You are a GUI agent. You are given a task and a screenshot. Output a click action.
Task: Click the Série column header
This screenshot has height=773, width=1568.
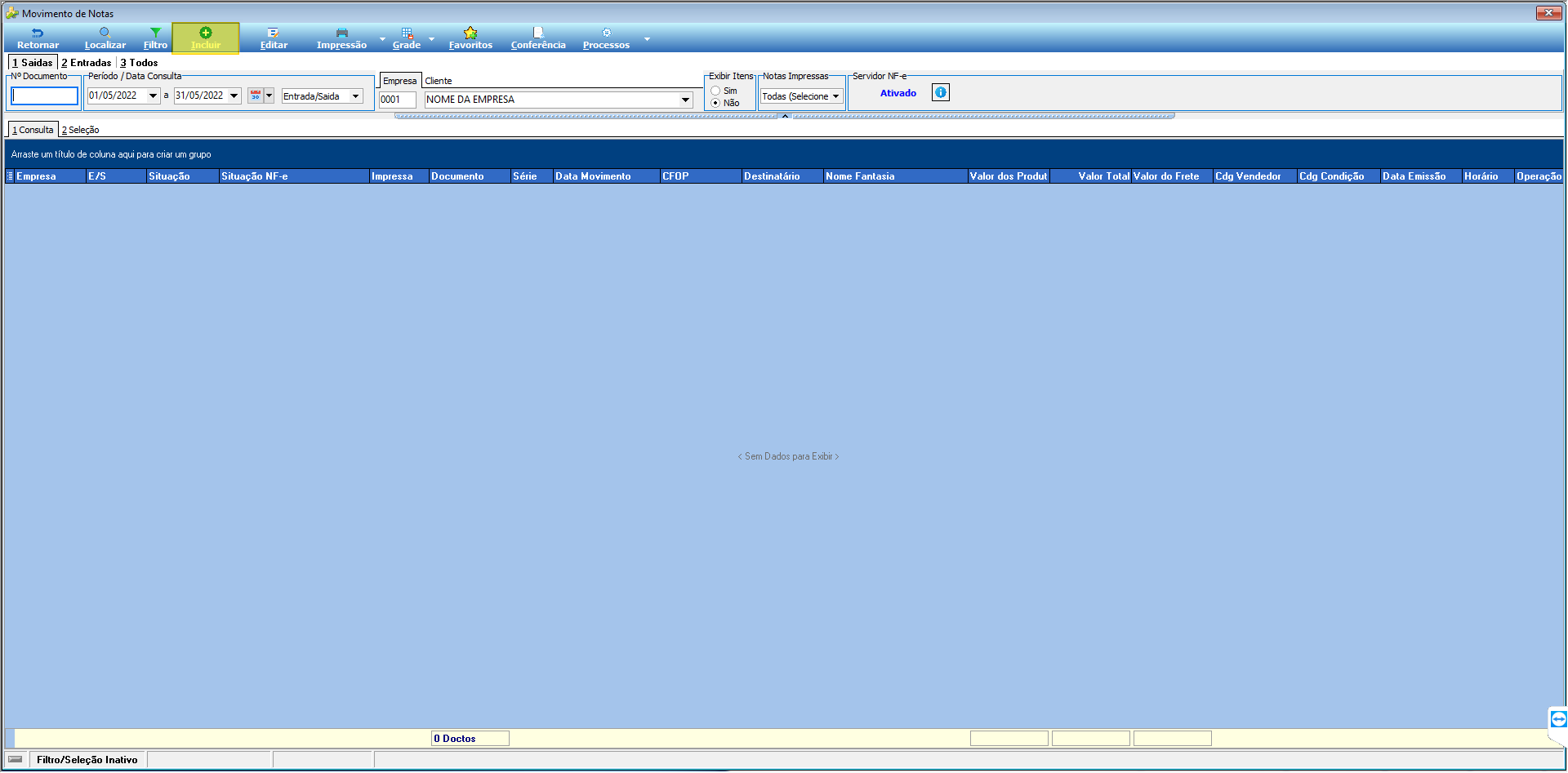click(x=532, y=176)
